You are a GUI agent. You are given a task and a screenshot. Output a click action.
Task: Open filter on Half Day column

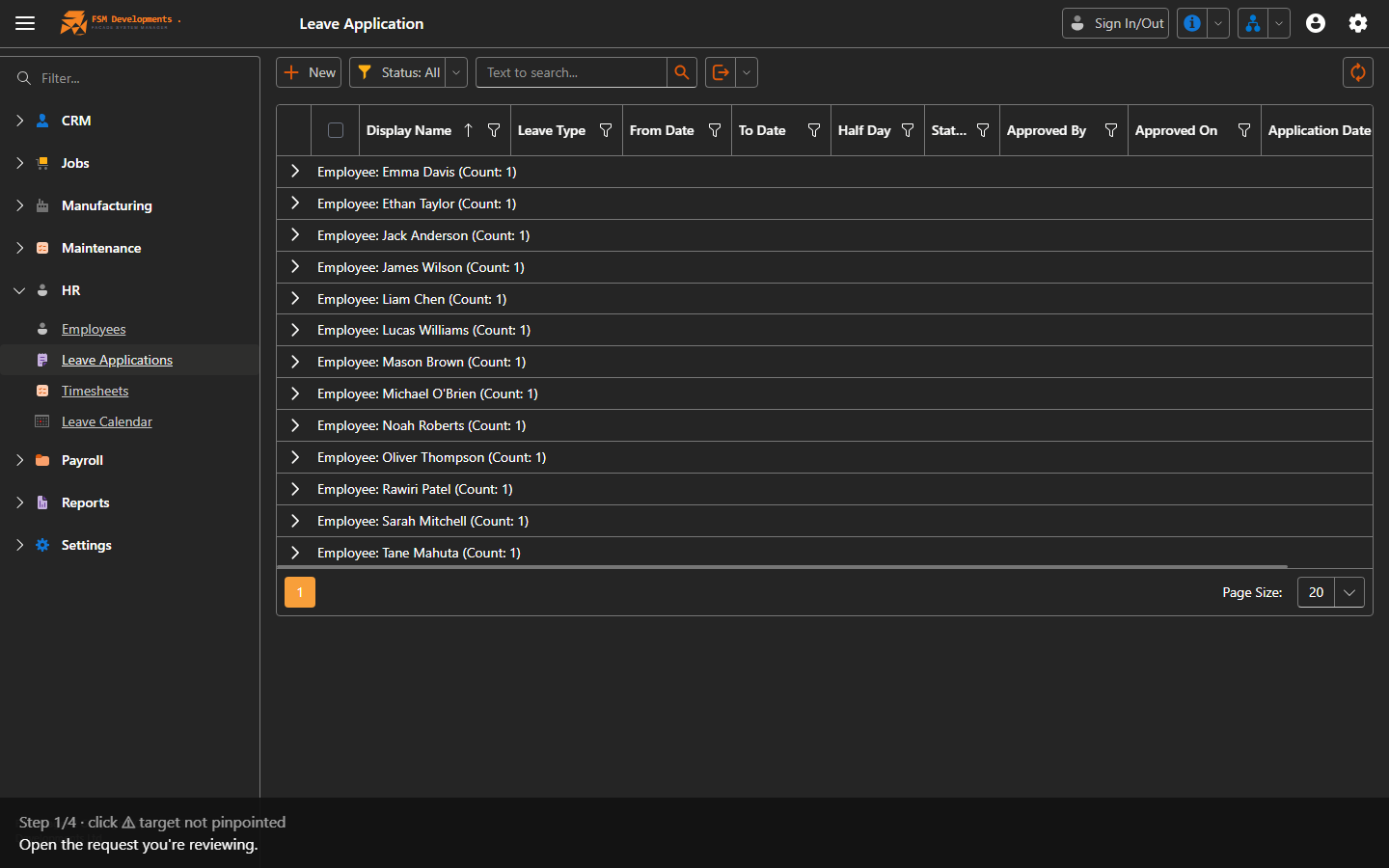908,130
